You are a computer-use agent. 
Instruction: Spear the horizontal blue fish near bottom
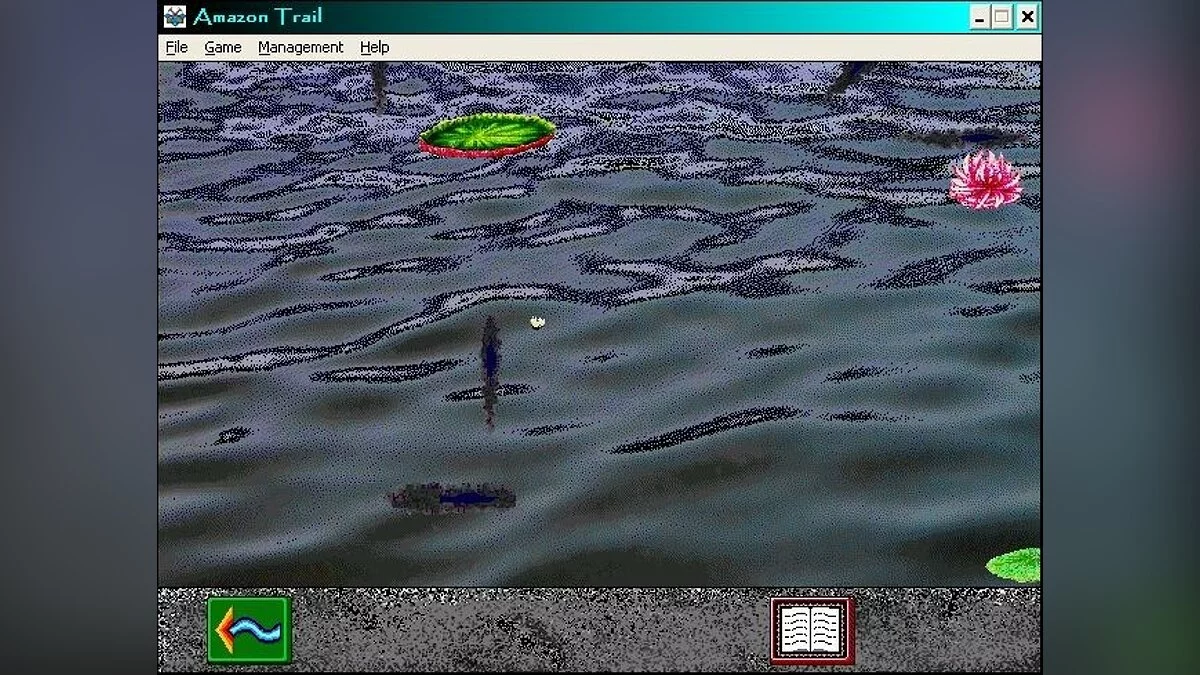coord(455,497)
